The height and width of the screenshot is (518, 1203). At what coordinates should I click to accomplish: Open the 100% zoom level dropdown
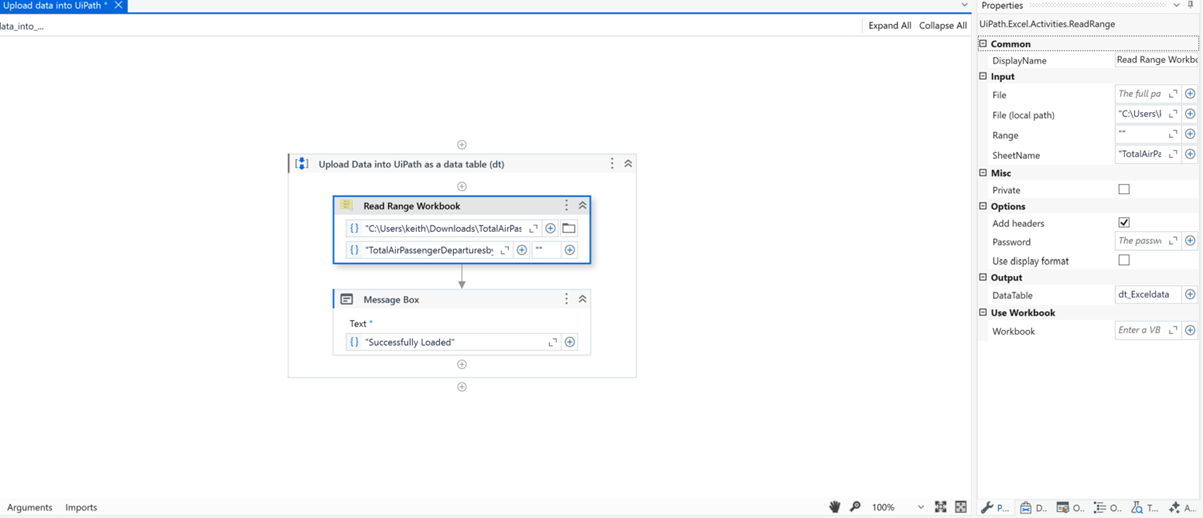tap(920, 507)
